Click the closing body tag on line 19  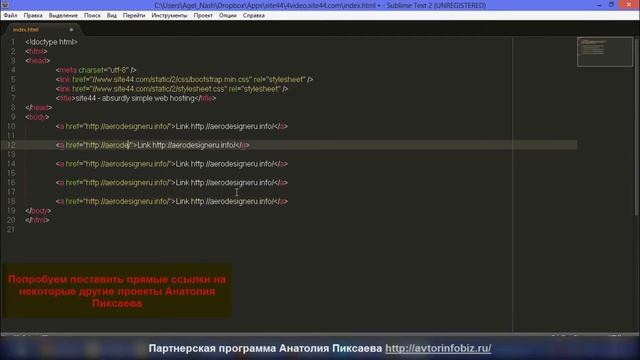[x=38, y=211]
